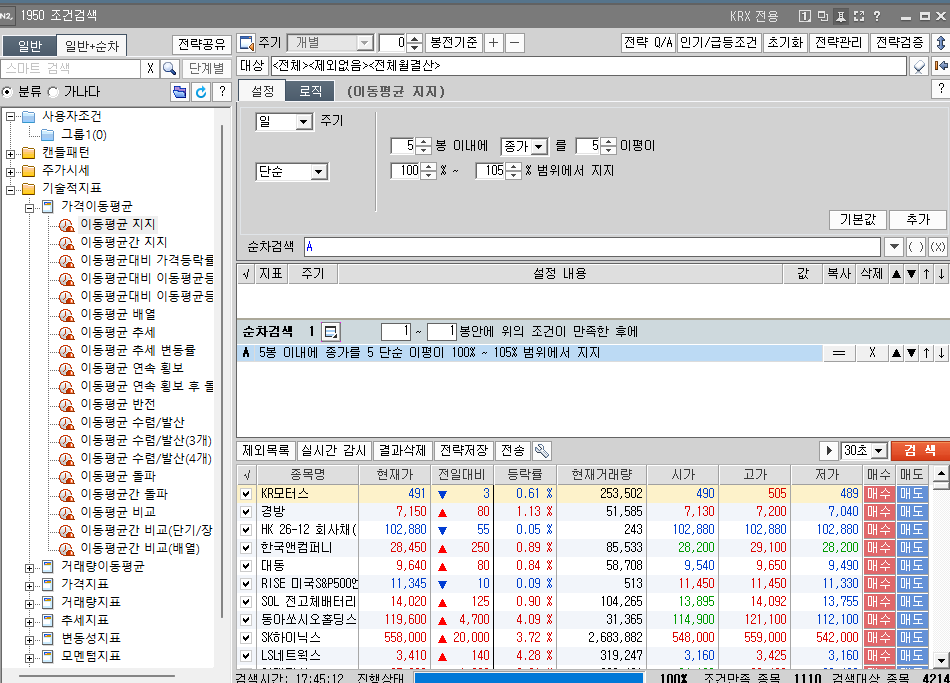Click the results table vertical scrollbar
Viewport: 950px width, 683px height.
point(941,570)
